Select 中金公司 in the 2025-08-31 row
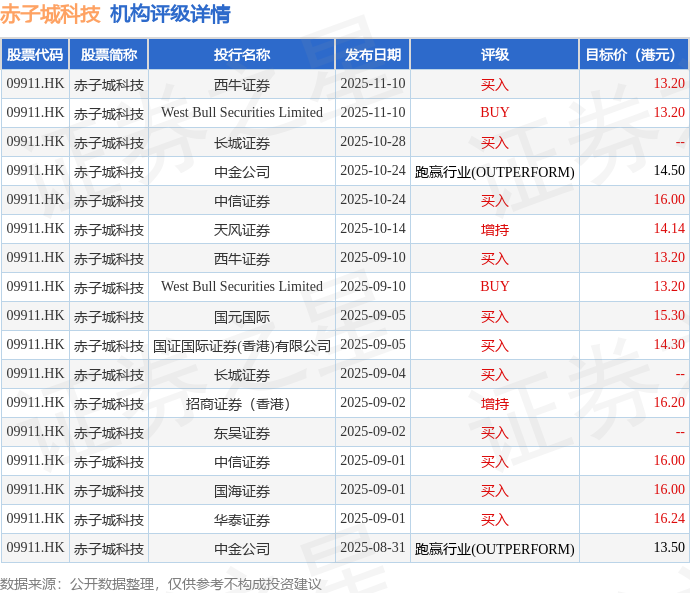690x593 pixels. pos(242,549)
